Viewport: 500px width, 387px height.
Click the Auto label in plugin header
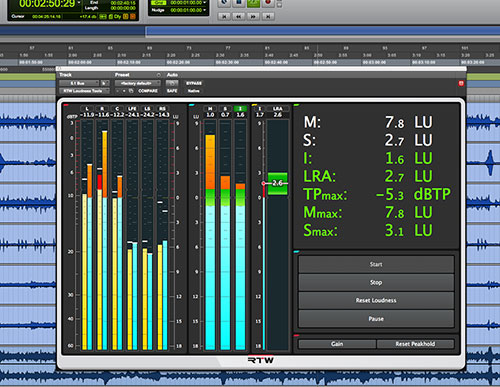coord(172,75)
